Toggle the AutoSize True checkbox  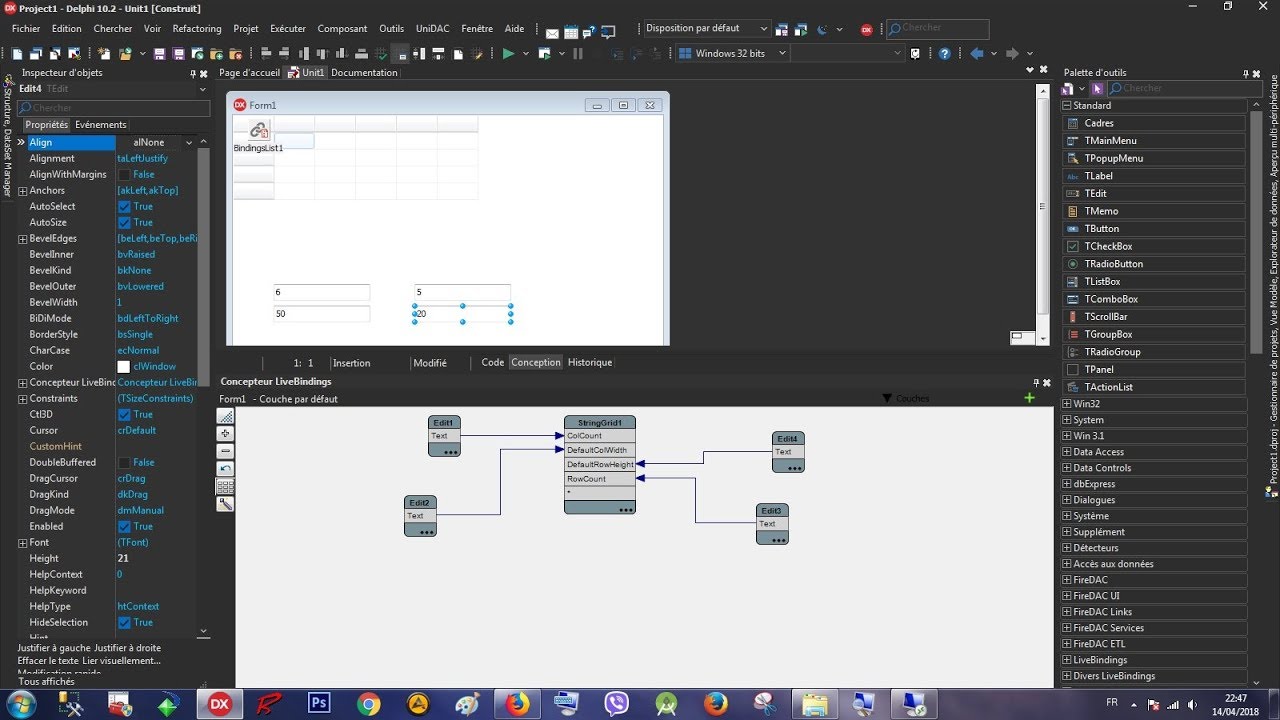pyautogui.click(x=124, y=223)
